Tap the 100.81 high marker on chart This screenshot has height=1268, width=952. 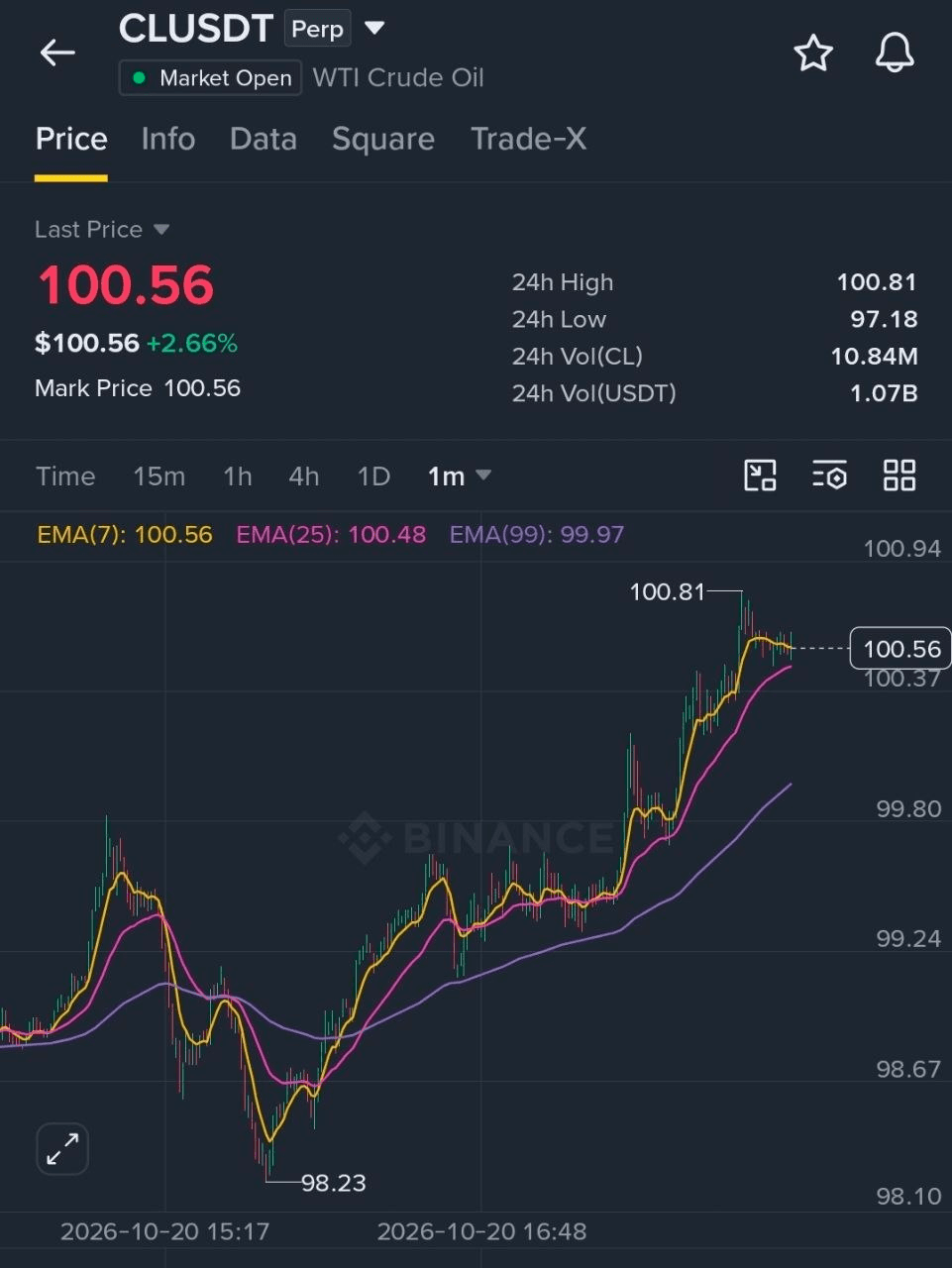[x=667, y=592]
